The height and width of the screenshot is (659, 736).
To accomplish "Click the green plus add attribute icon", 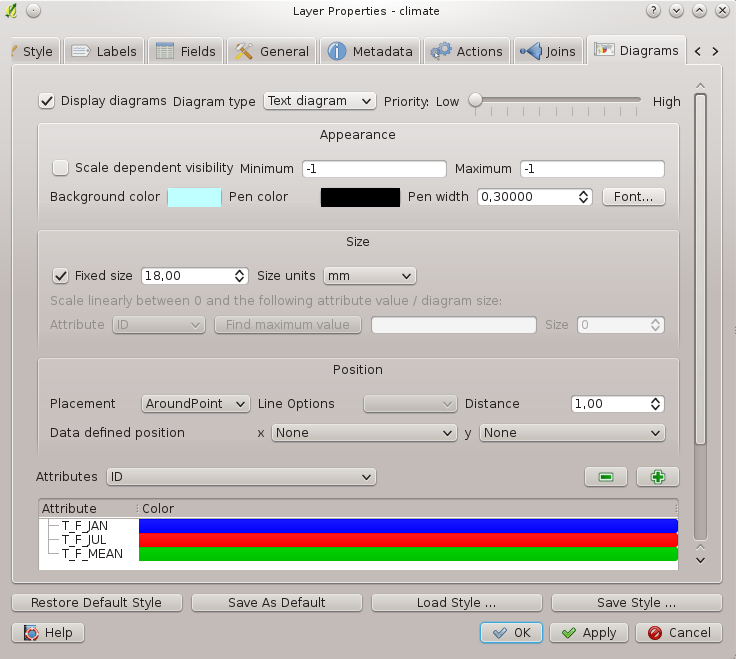I will [657, 477].
